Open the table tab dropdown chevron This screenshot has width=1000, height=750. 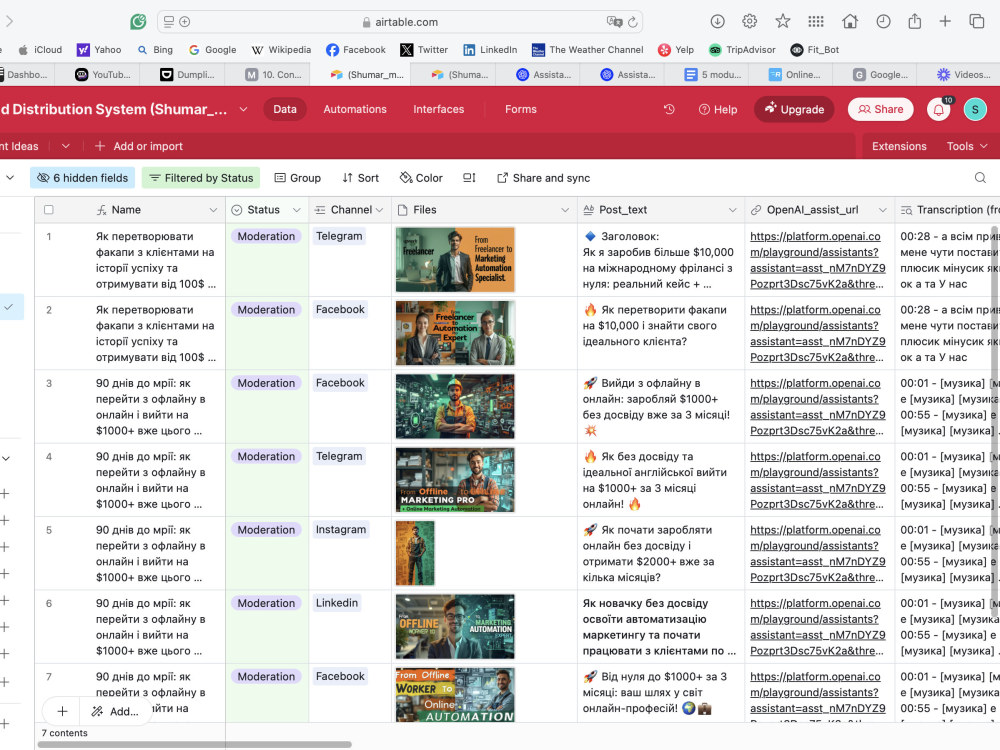[66, 146]
